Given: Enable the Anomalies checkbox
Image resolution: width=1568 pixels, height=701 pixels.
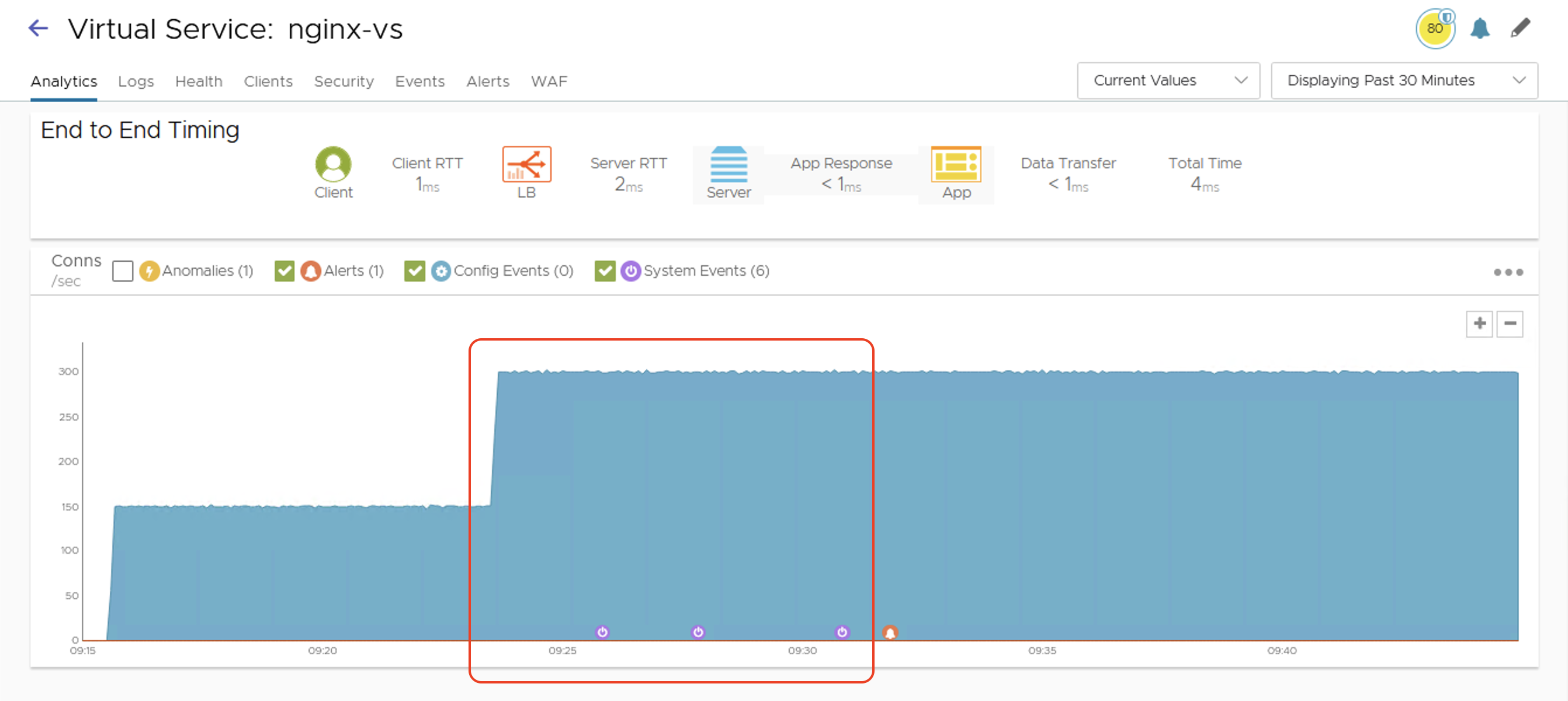Looking at the screenshot, I should click(x=123, y=271).
